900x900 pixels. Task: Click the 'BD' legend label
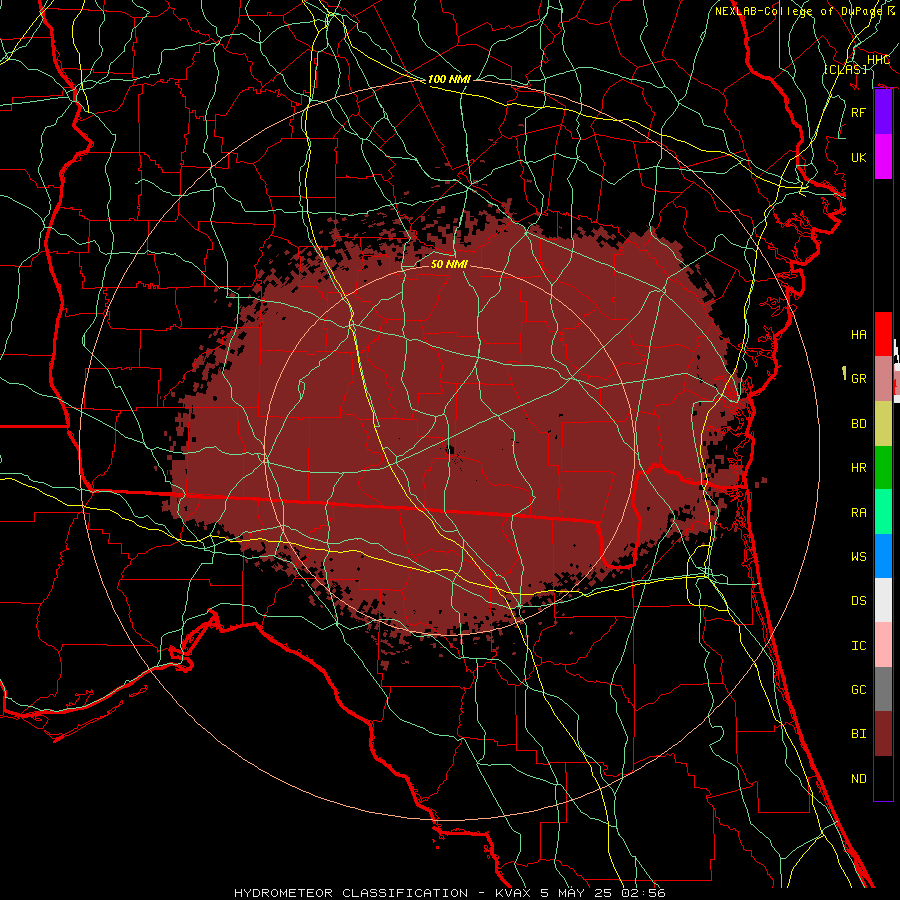point(858,424)
